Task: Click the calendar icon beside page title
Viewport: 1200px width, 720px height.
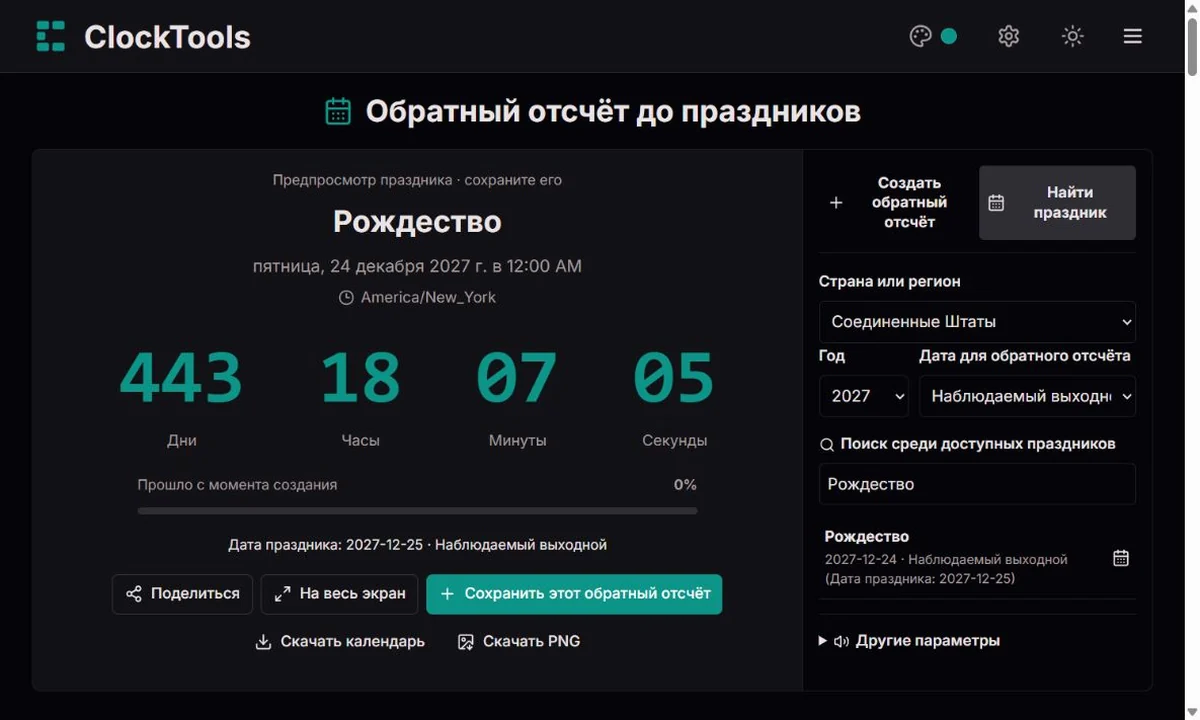Action: [338, 111]
